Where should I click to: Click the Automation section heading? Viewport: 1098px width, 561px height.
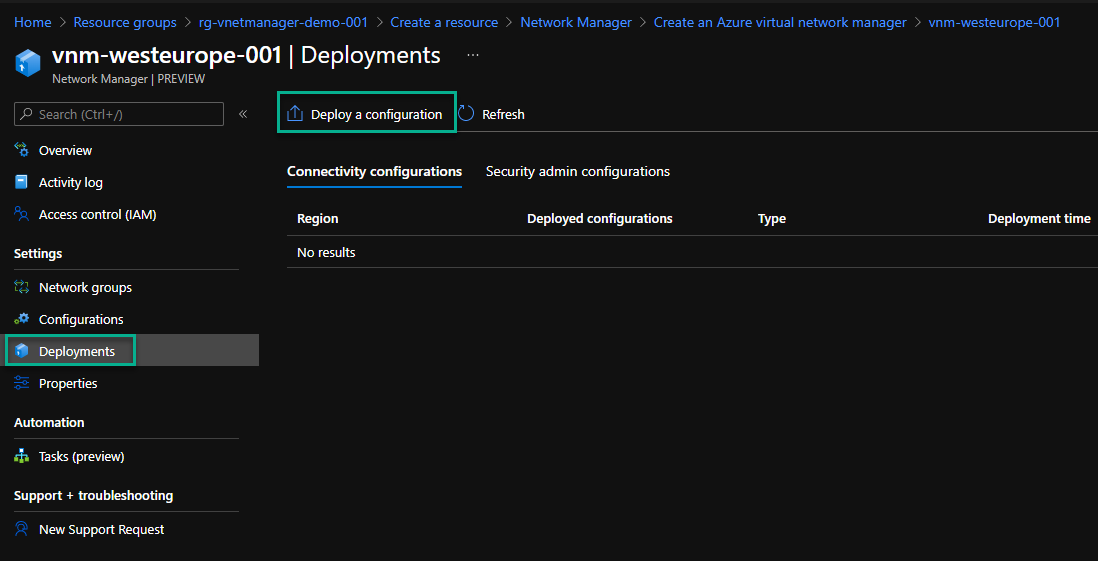49,422
